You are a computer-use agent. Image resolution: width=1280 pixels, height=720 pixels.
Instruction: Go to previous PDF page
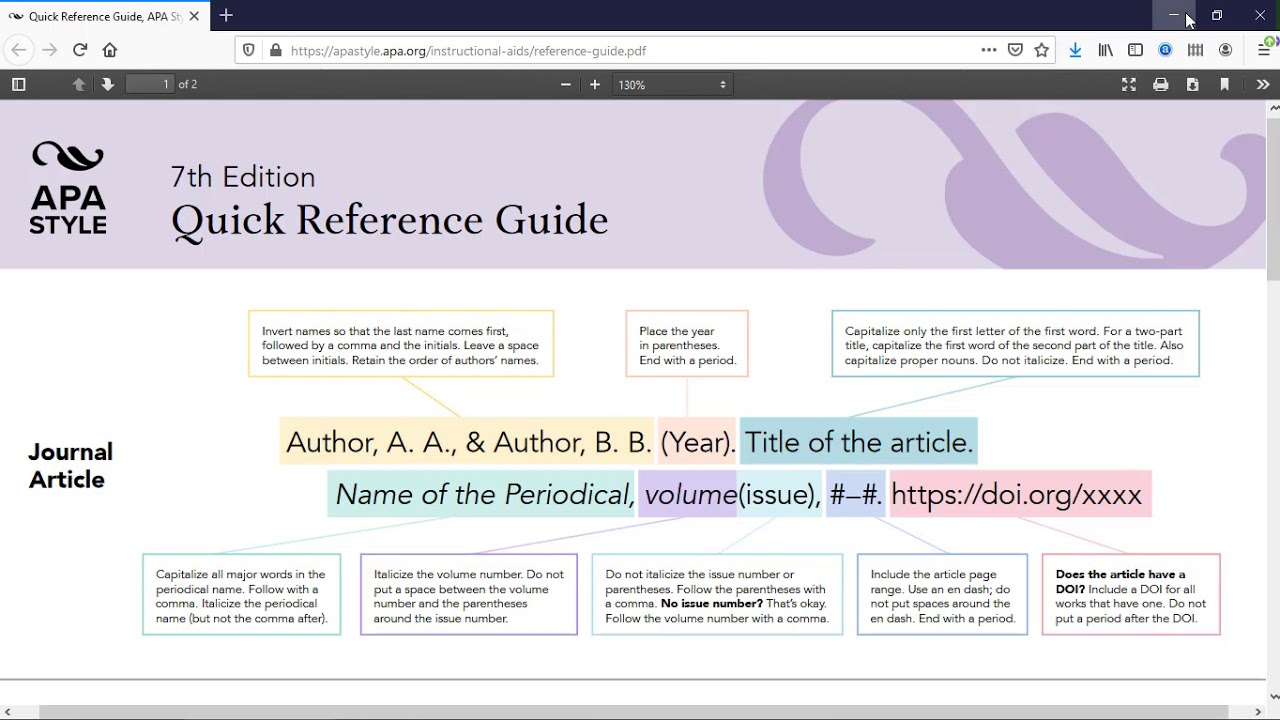point(79,85)
